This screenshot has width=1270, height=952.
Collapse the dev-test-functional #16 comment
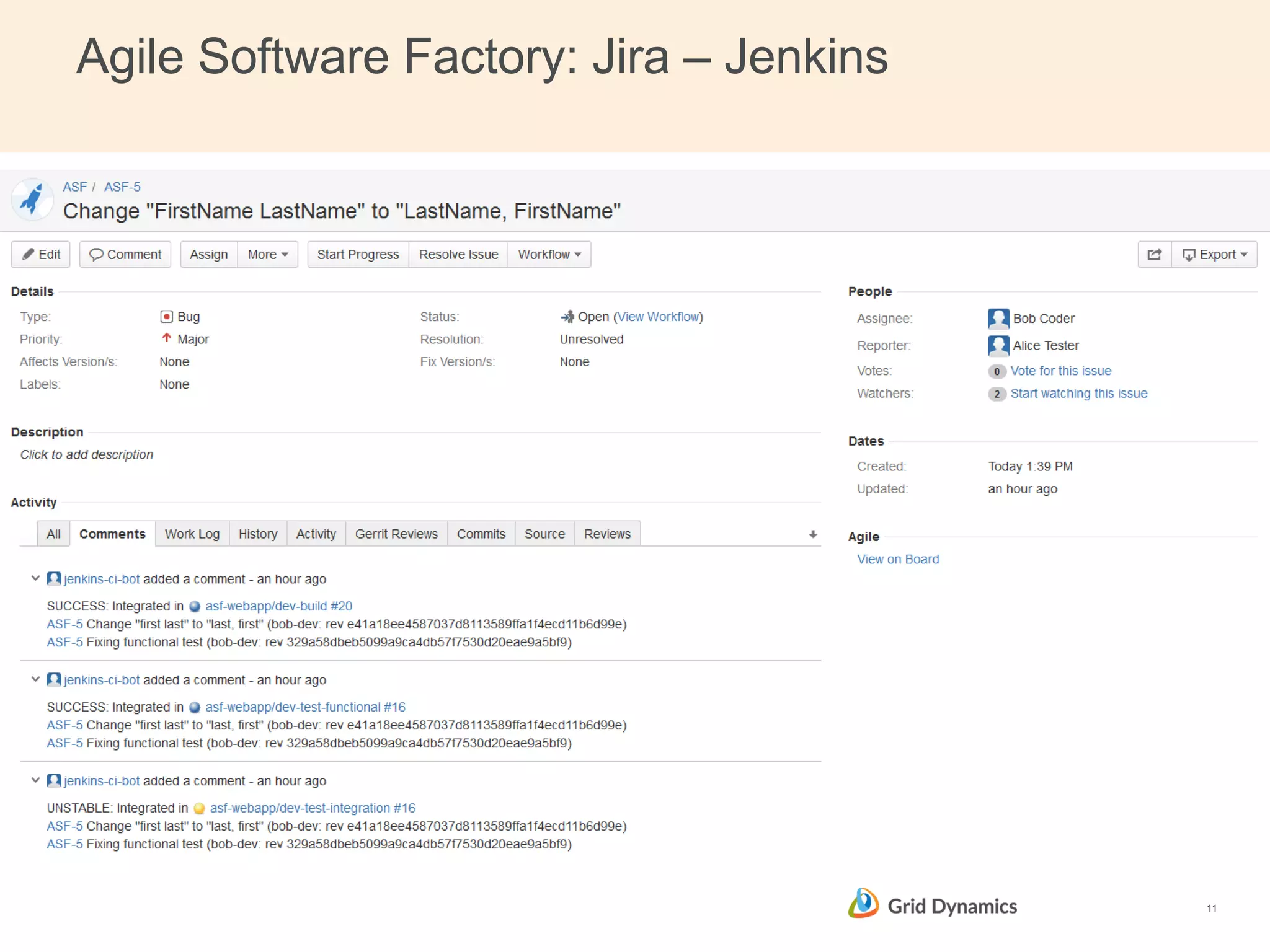(x=35, y=679)
